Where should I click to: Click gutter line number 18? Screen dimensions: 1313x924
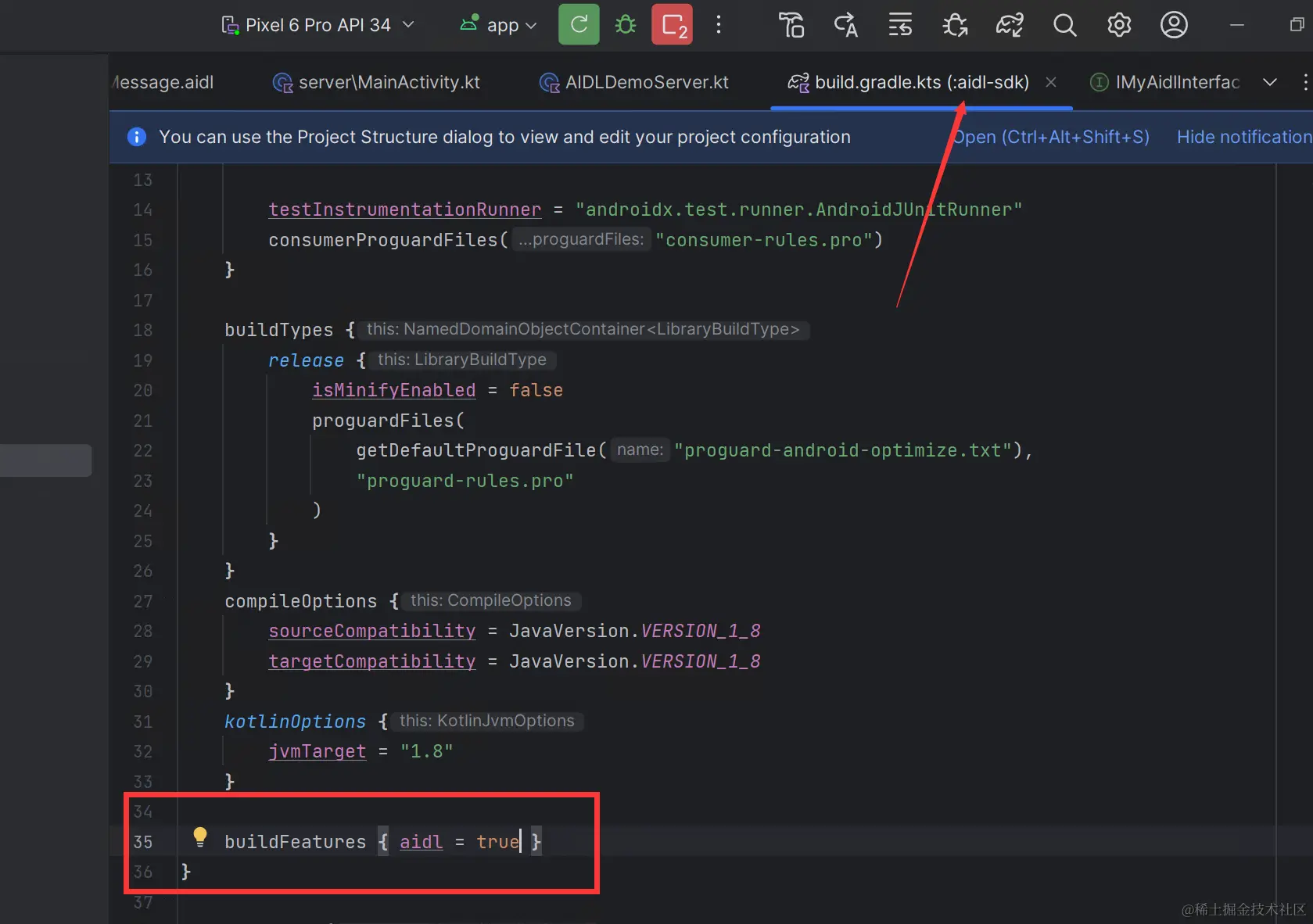tap(142, 330)
